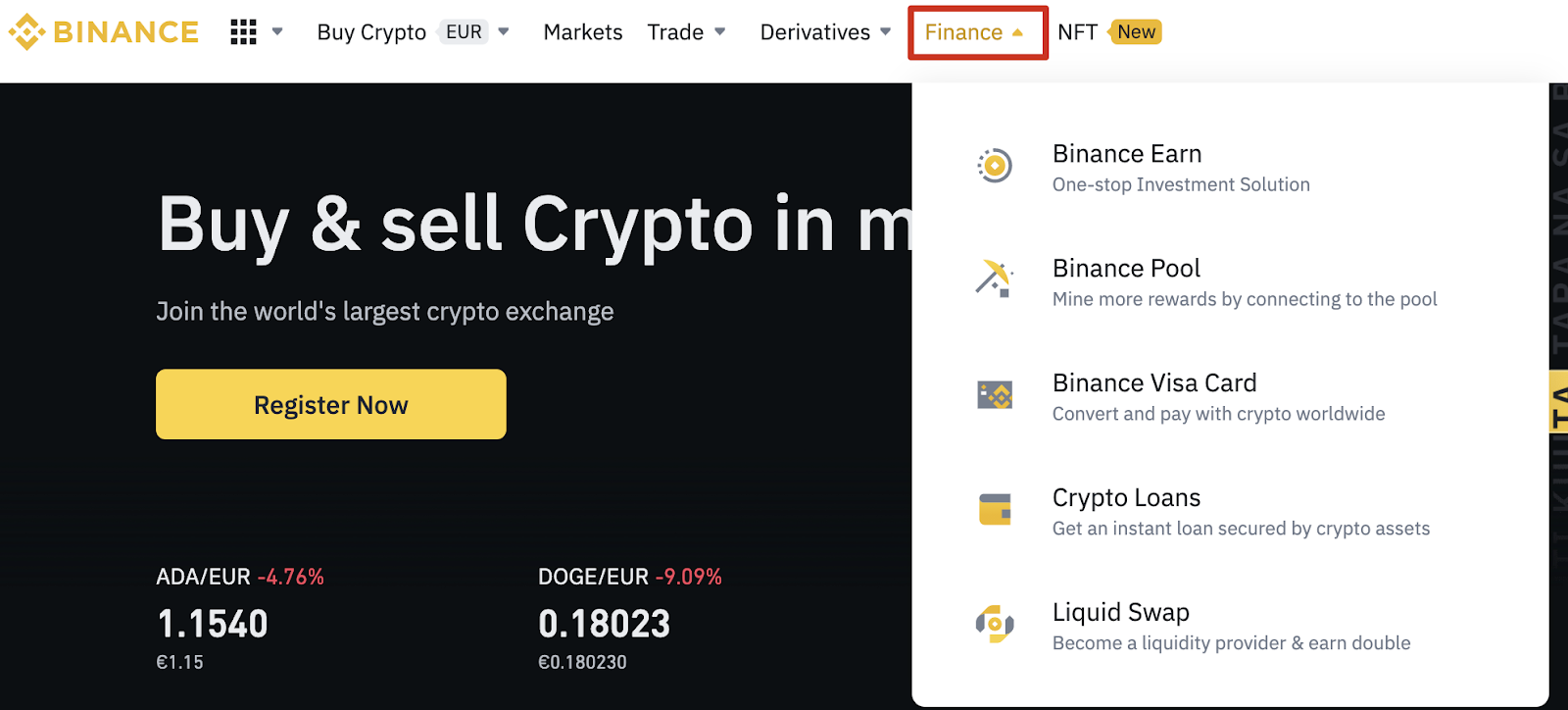Click the Crypto Loans wallet icon

(x=995, y=510)
